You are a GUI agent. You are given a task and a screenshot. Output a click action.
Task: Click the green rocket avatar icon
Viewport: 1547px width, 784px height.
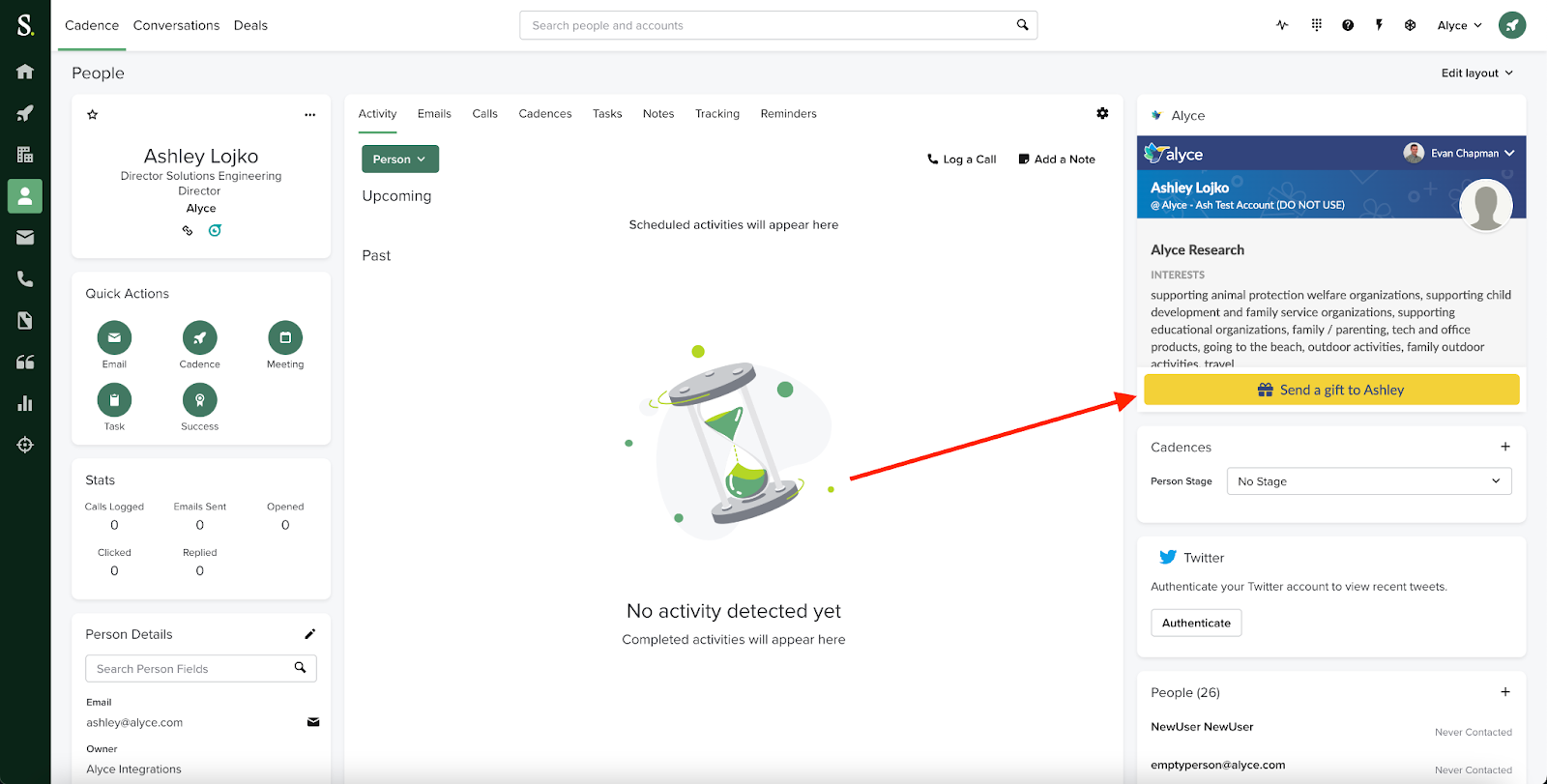click(x=1512, y=25)
